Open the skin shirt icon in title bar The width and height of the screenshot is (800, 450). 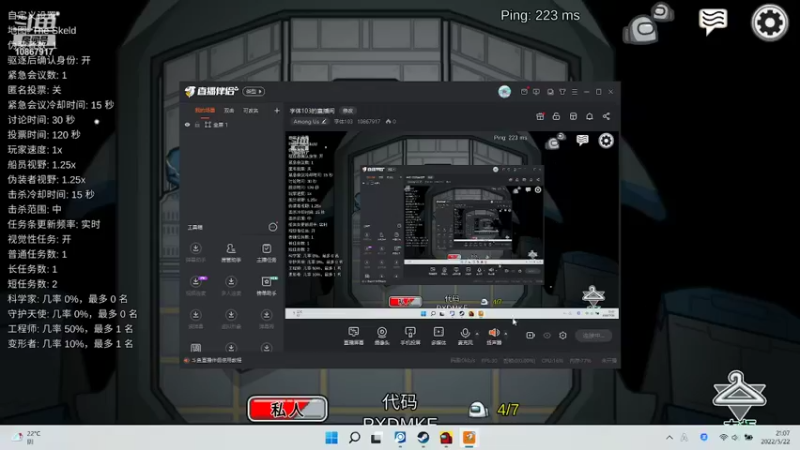[x=562, y=92]
